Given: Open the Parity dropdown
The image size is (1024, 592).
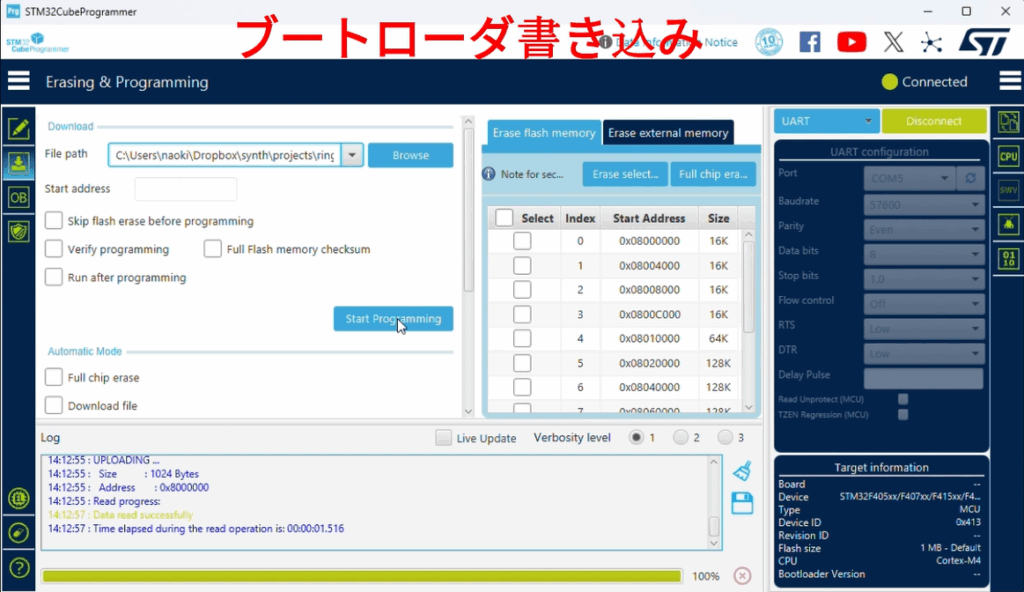Looking at the screenshot, I should coord(923,229).
